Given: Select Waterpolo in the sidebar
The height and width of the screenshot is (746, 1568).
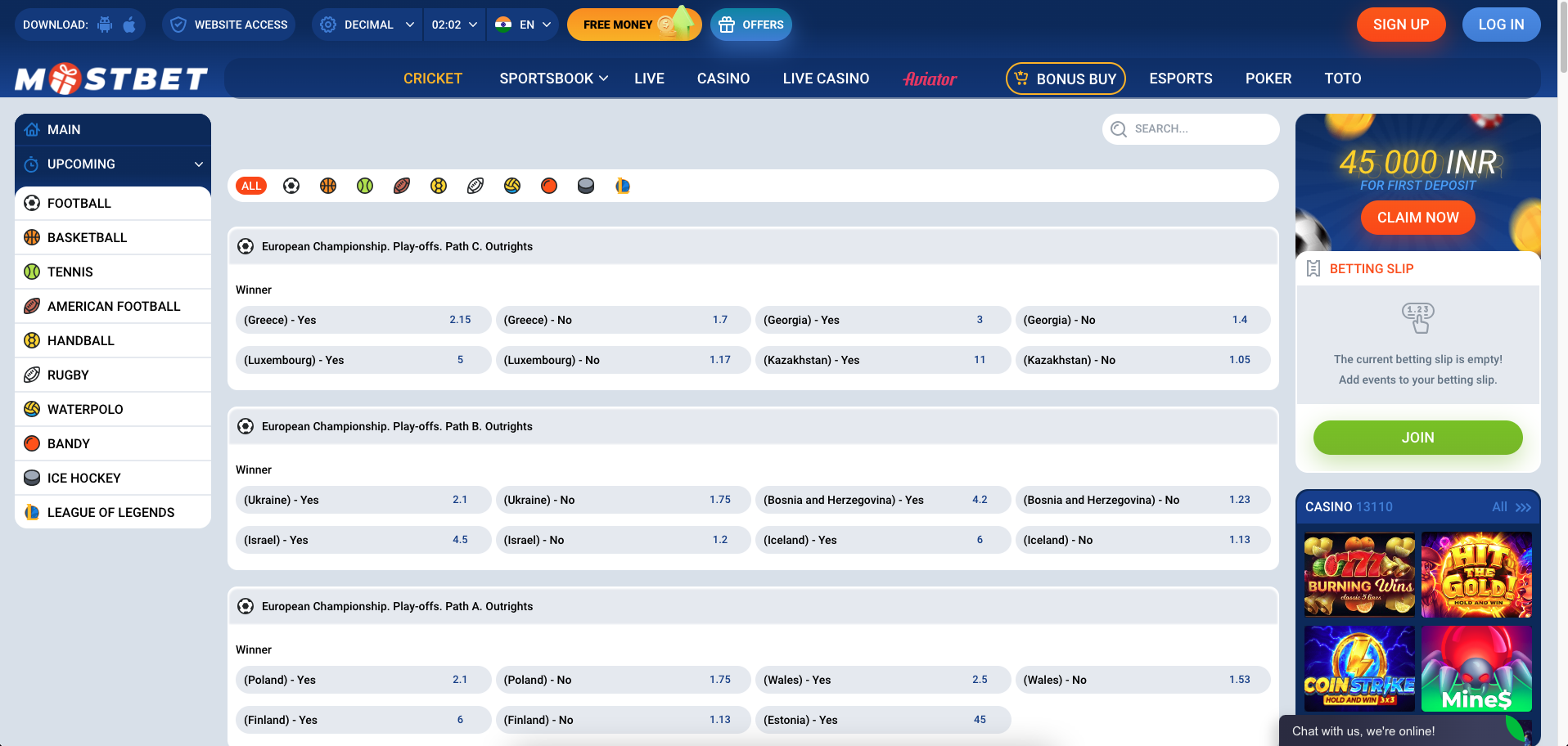Looking at the screenshot, I should [x=113, y=409].
